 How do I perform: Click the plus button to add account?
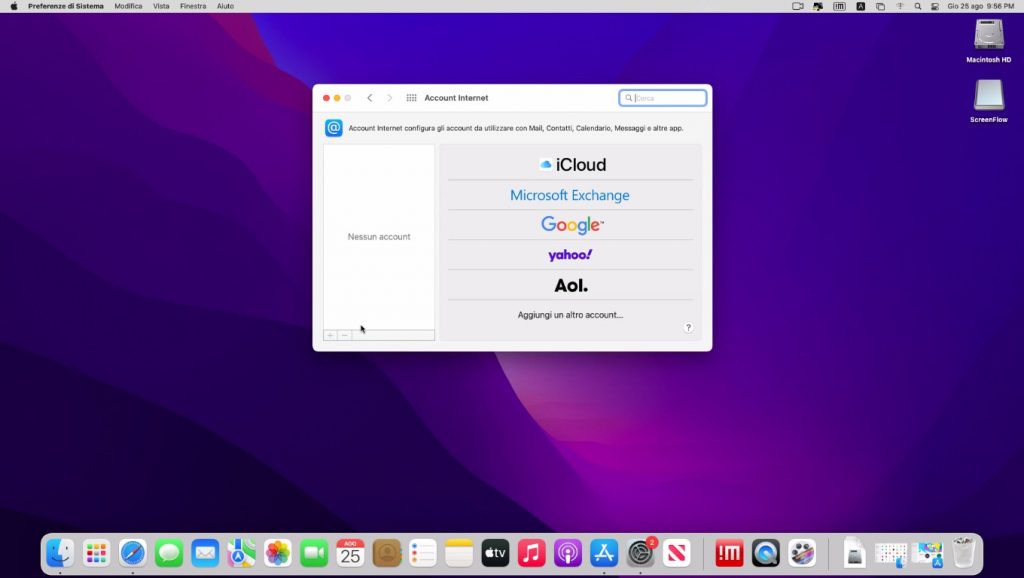[330, 335]
